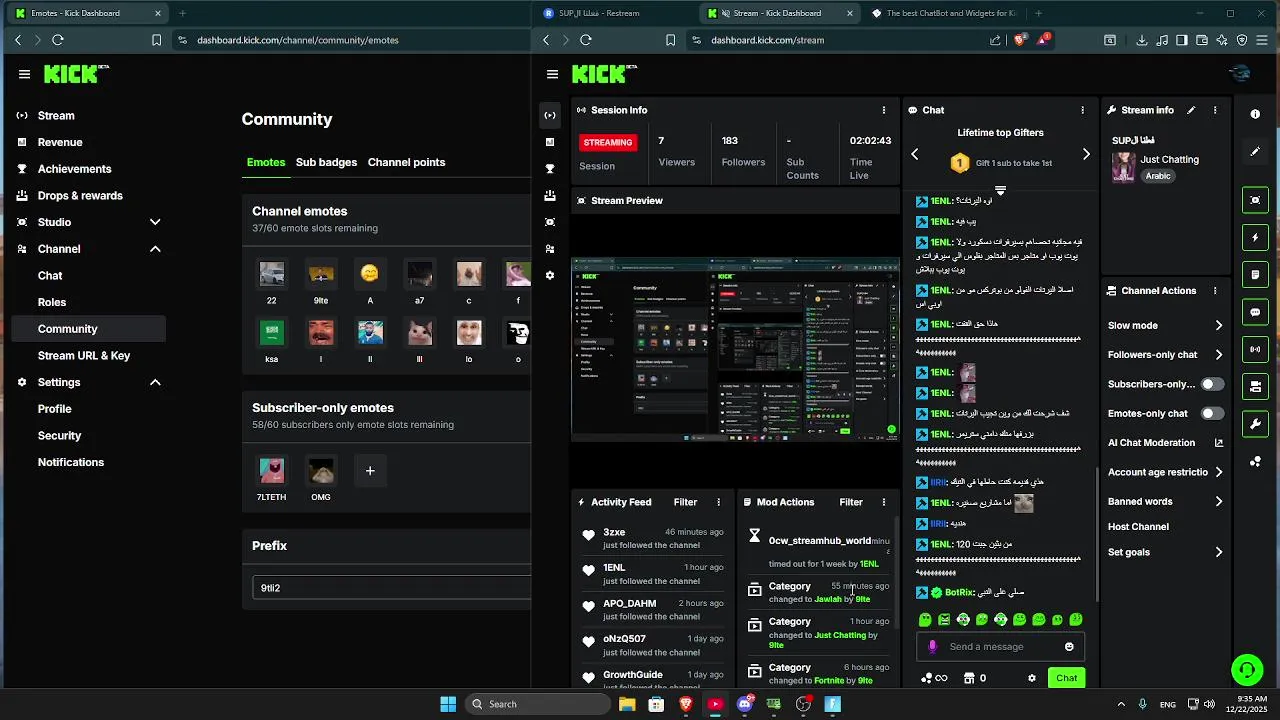1280x720 pixels.
Task: Click the Host Channel action
Action: click(1138, 527)
